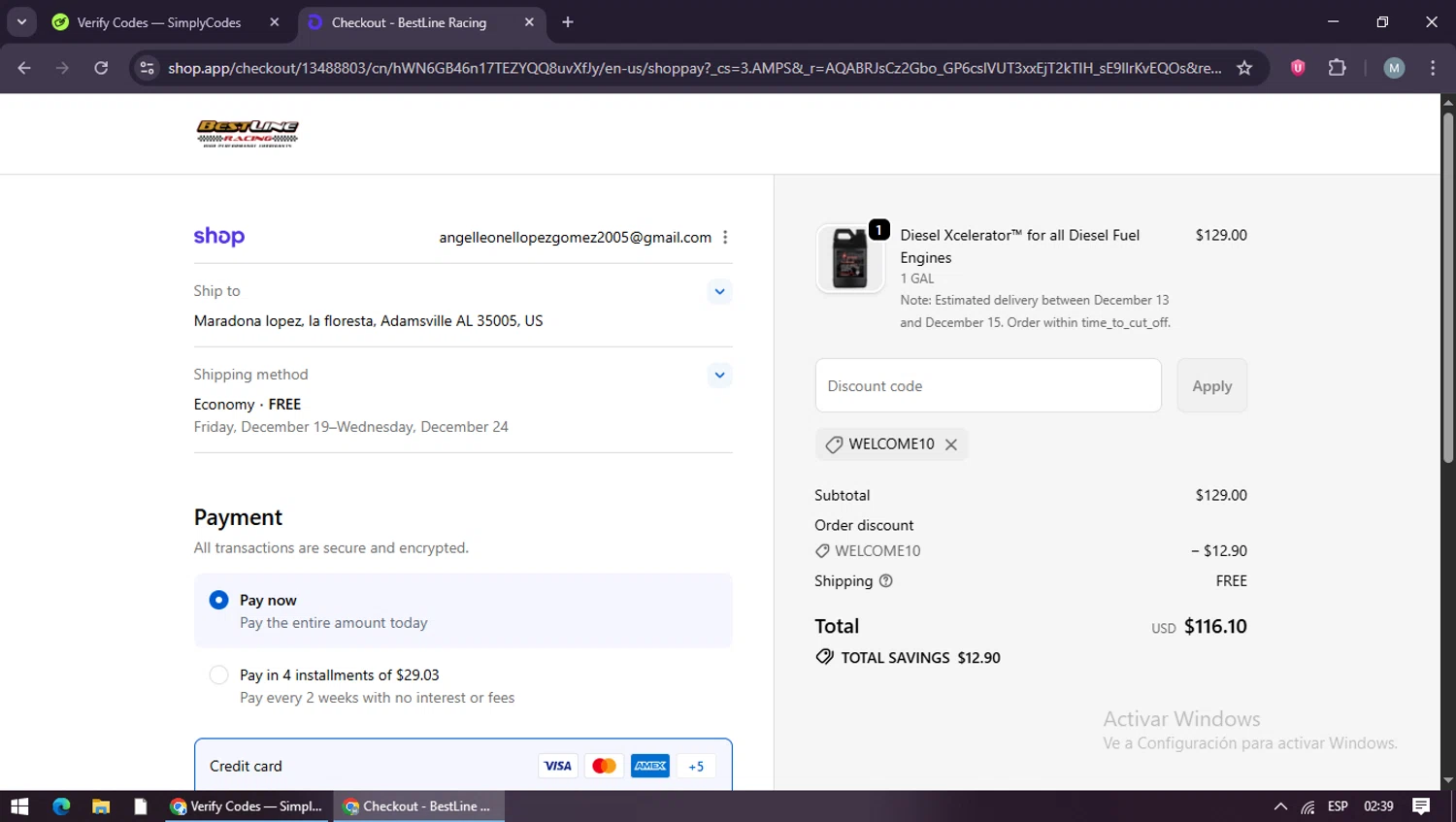Go forward in browser history
Screen dimensions: 1456x822
62,68
